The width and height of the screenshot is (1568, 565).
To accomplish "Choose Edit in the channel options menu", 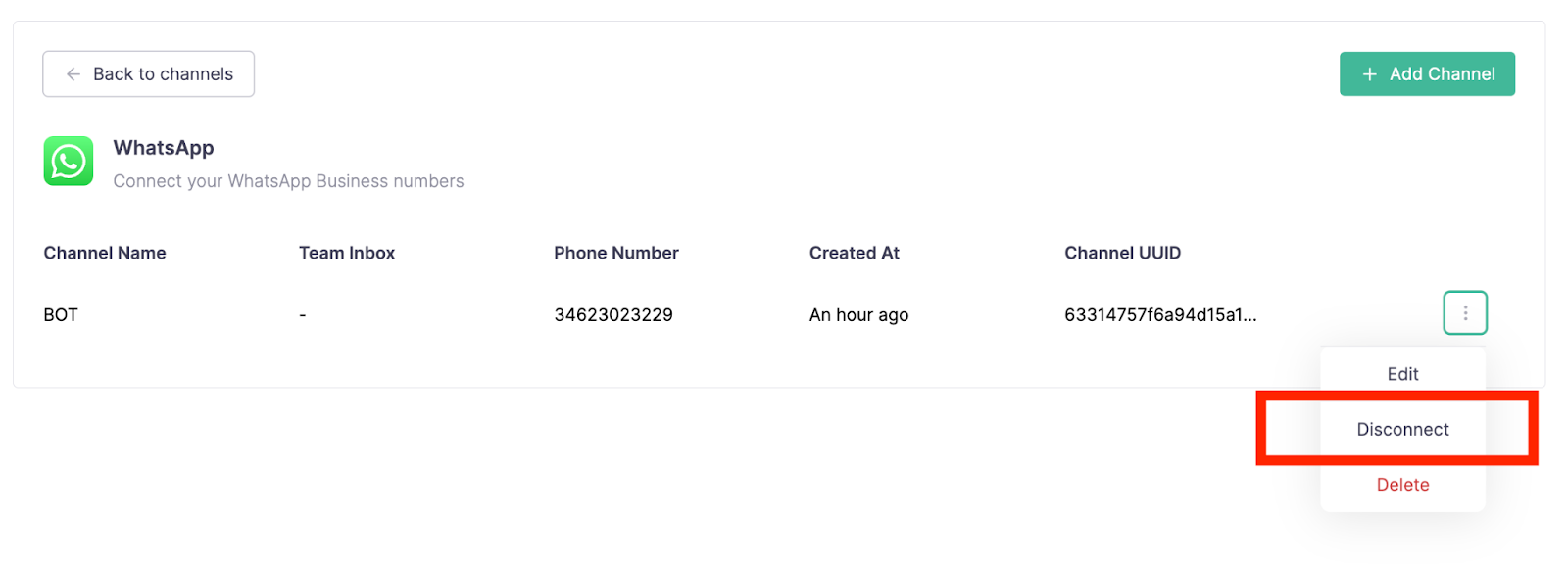I will [x=1402, y=374].
